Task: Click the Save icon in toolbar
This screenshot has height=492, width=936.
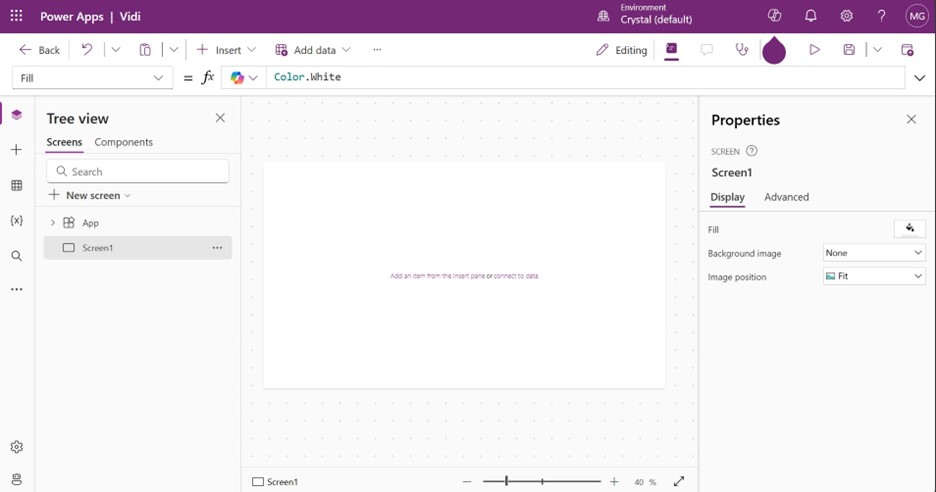Action: [849, 50]
